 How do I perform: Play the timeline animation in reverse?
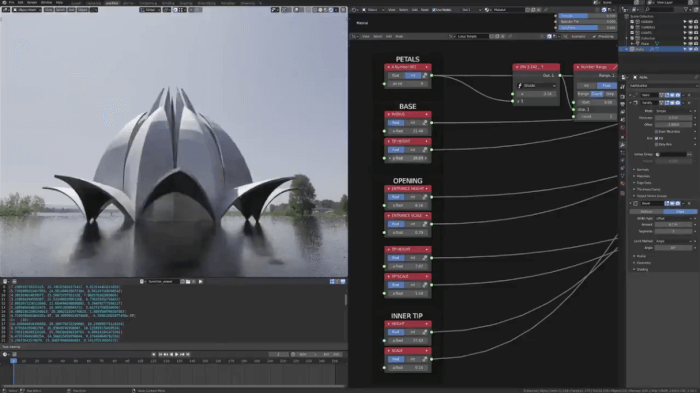click(x=171, y=355)
